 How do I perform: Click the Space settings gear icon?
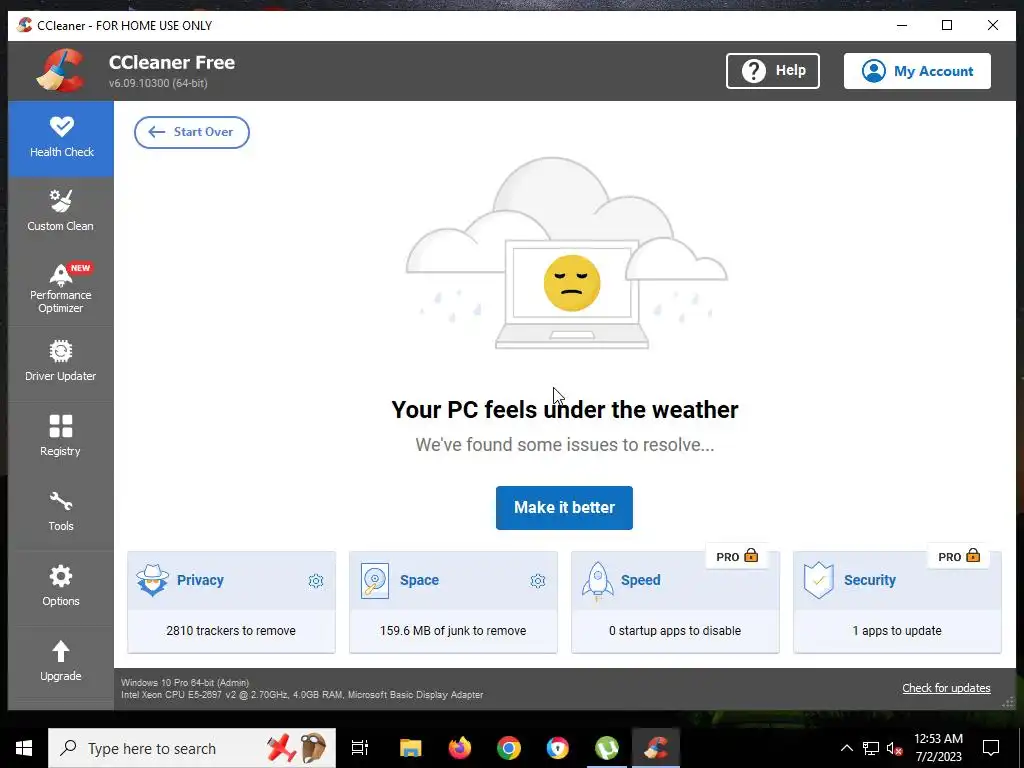point(538,581)
